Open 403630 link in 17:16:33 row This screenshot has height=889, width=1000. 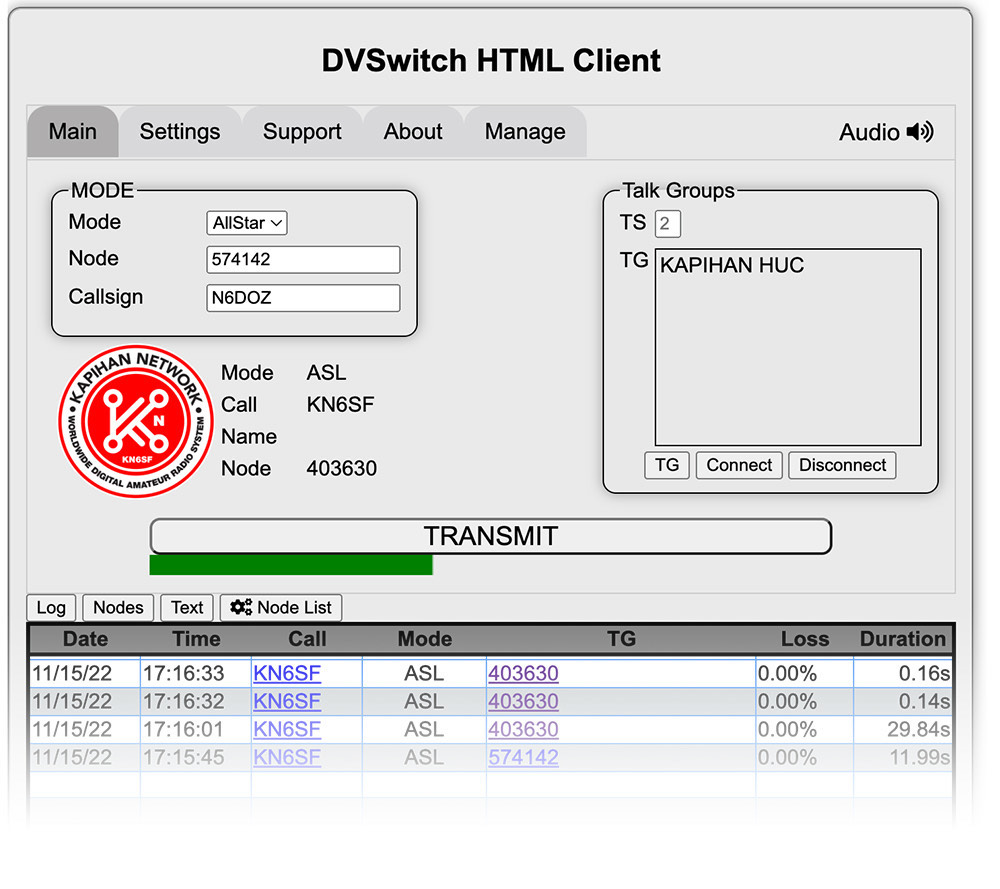point(524,673)
